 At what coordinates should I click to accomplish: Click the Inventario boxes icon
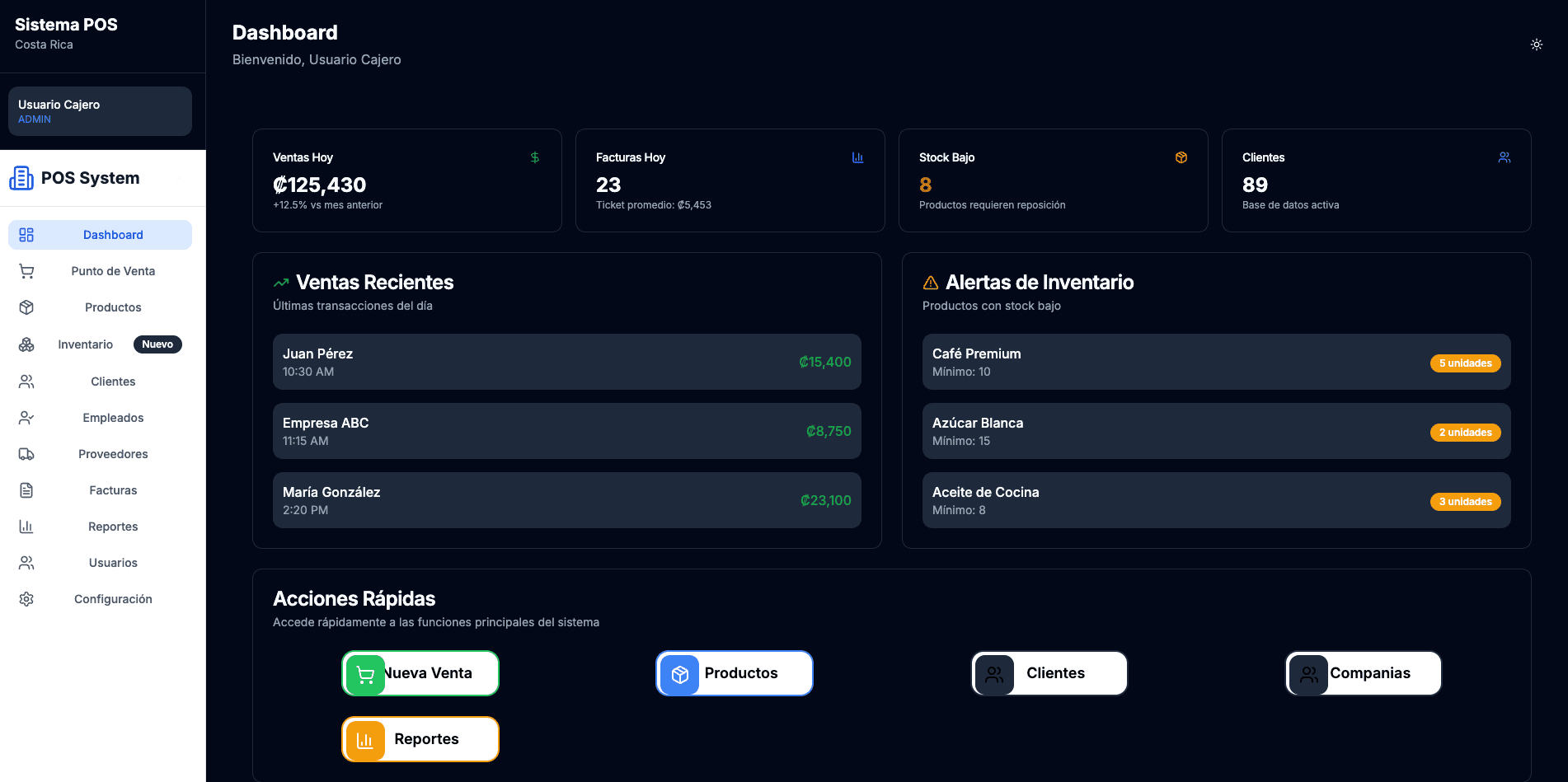pyautogui.click(x=26, y=344)
